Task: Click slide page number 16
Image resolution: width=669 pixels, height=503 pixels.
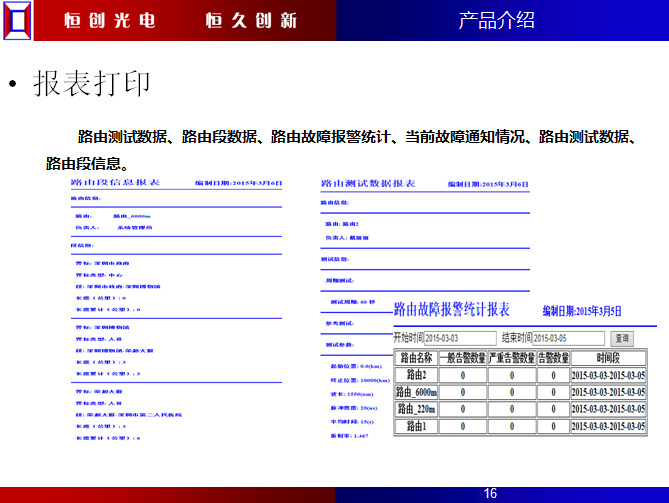Action: pos(490,494)
